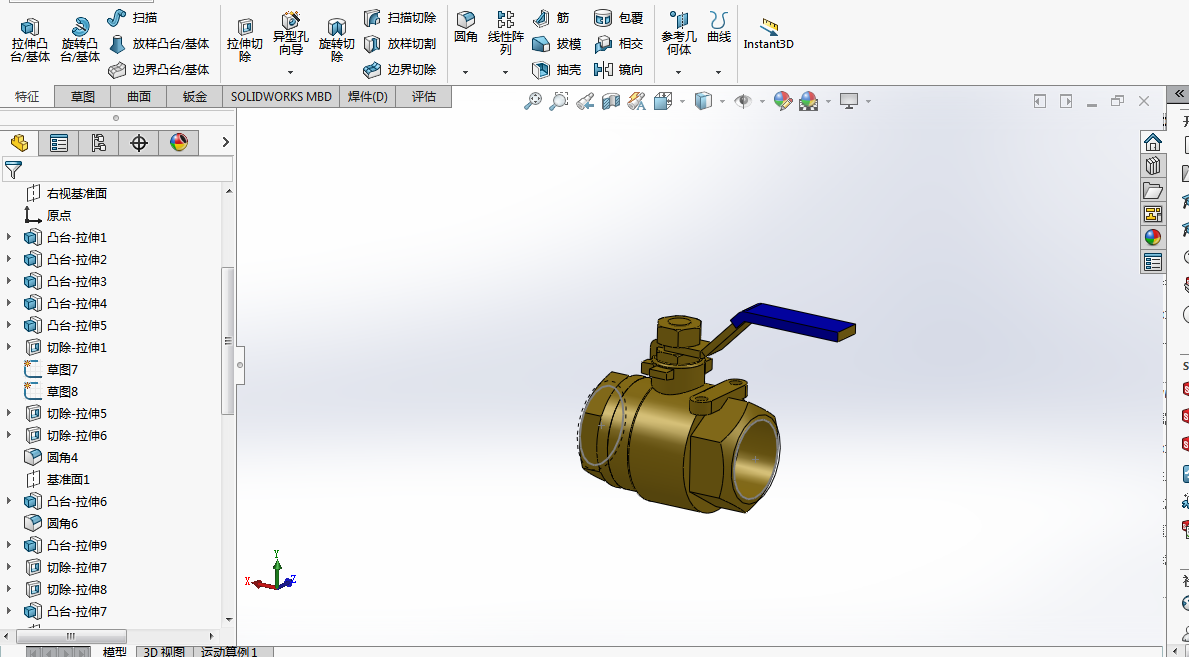Viewport: 1189px width, 657px height.
Task: Toggle the Section View icon
Action: click(x=610, y=101)
